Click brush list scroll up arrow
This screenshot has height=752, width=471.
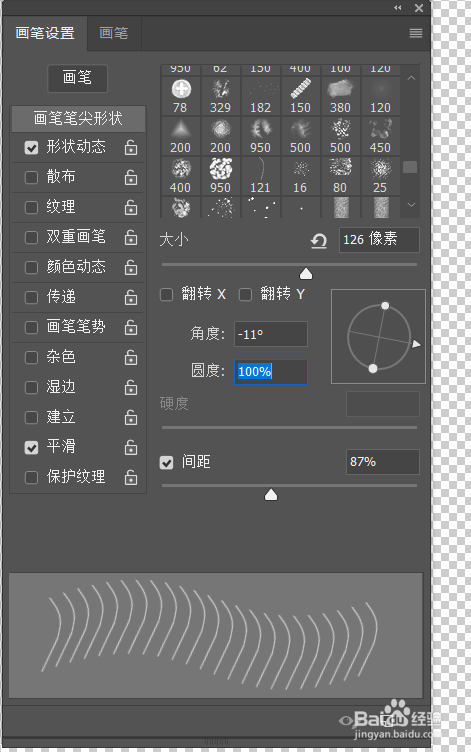pyautogui.click(x=411, y=78)
